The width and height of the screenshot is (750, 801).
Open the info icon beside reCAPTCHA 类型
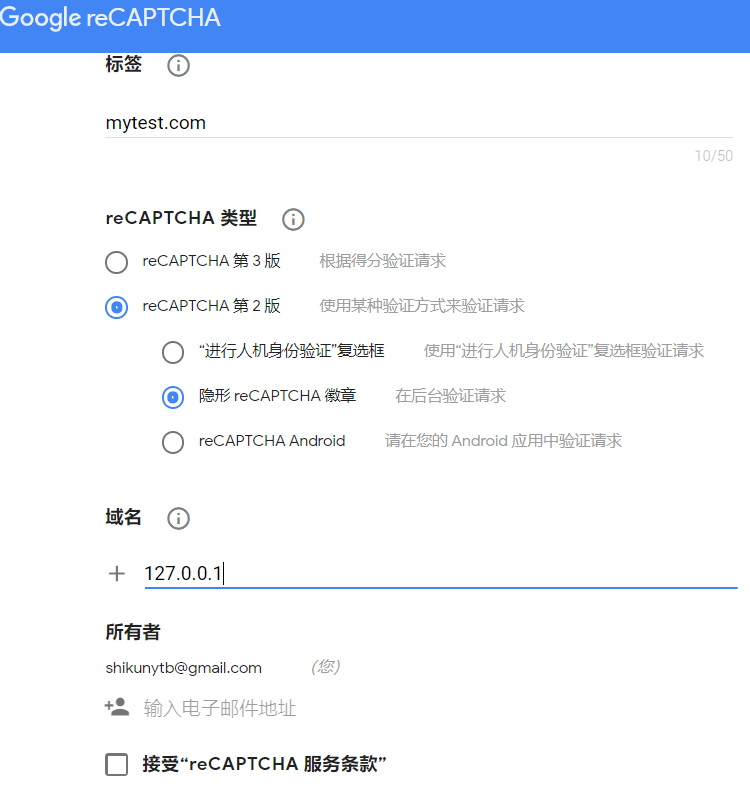pos(293,220)
